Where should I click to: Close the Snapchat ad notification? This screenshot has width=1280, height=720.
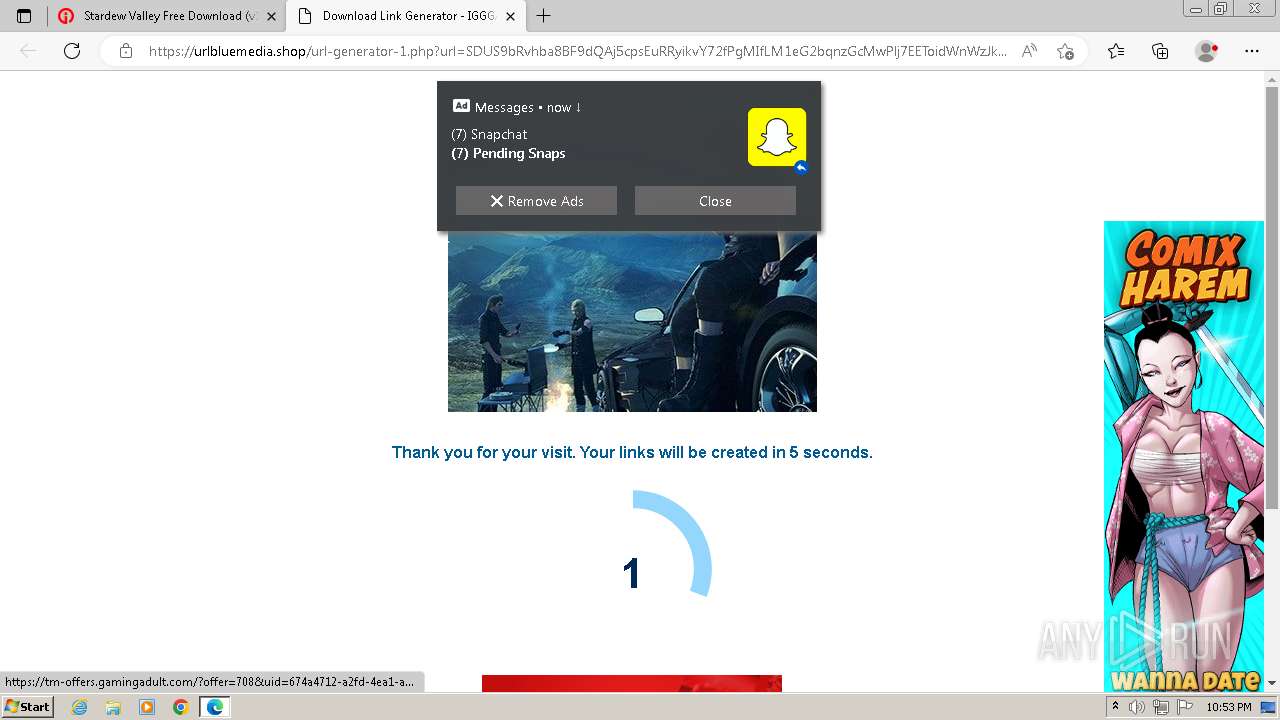[x=715, y=201]
